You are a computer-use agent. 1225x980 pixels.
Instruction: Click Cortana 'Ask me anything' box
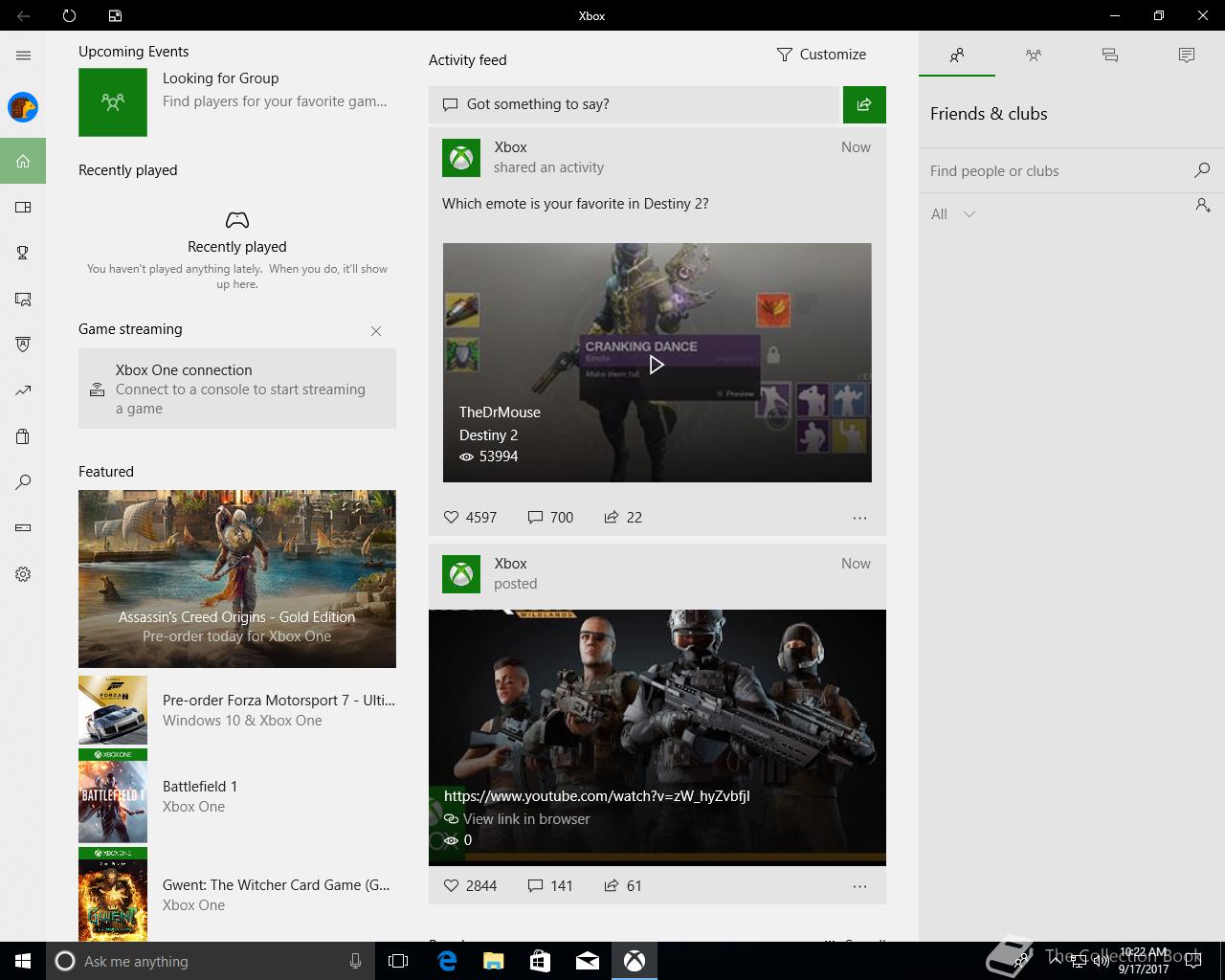[x=210, y=961]
